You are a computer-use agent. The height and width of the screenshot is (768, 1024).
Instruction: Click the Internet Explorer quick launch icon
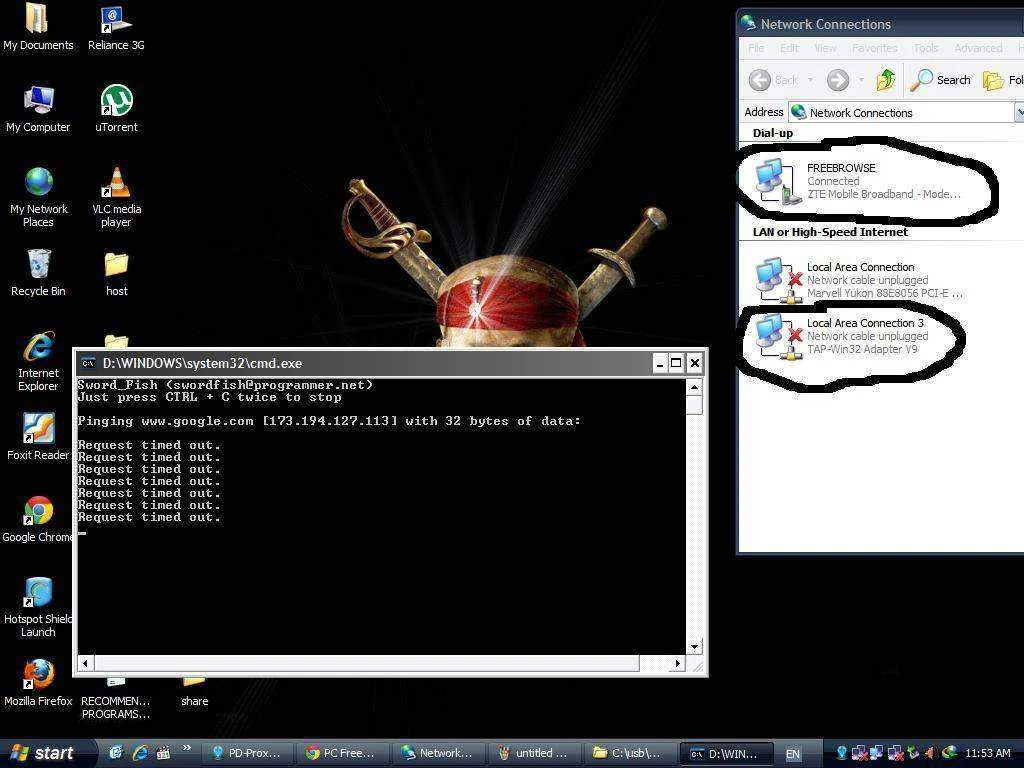140,753
